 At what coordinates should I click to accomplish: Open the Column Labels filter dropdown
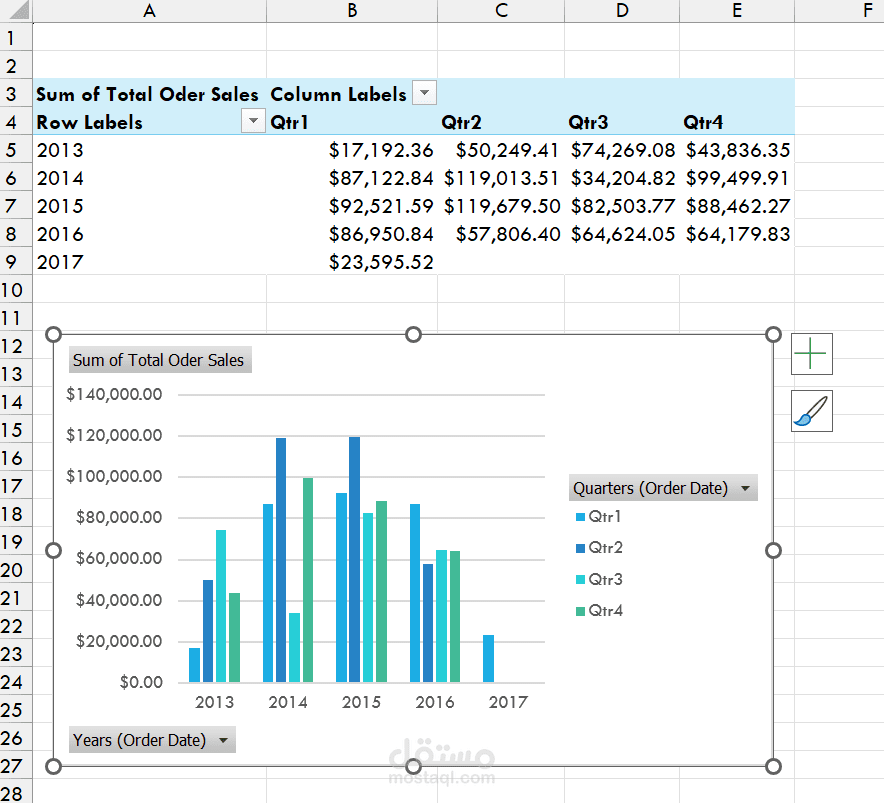[425, 92]
